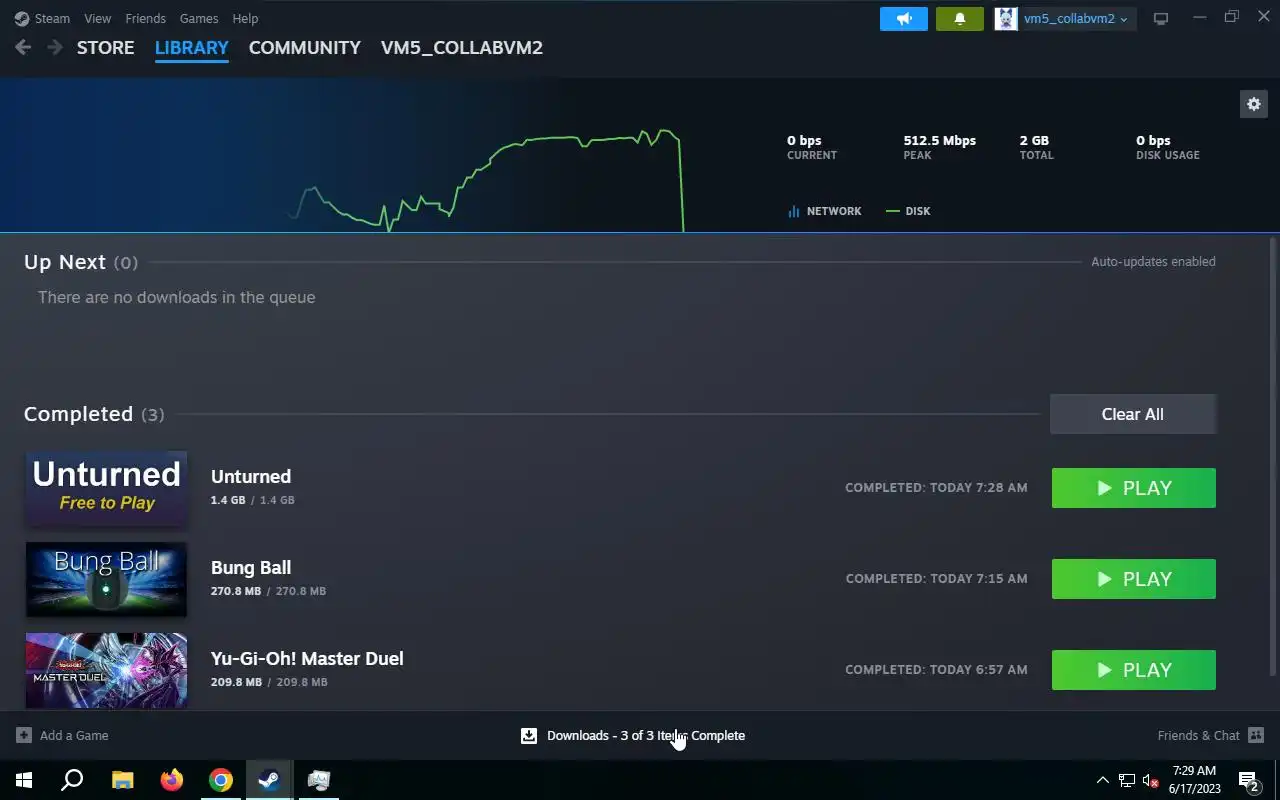1280x800 pixels.
Task: Click the account avatar image
Action: [1006, 18]
